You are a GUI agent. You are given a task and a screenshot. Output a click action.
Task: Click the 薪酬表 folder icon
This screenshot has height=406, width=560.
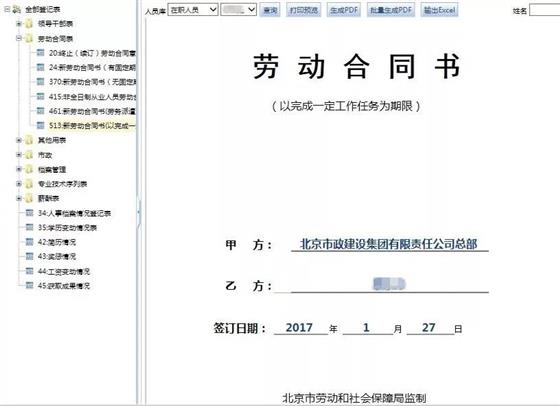point(29,199)
